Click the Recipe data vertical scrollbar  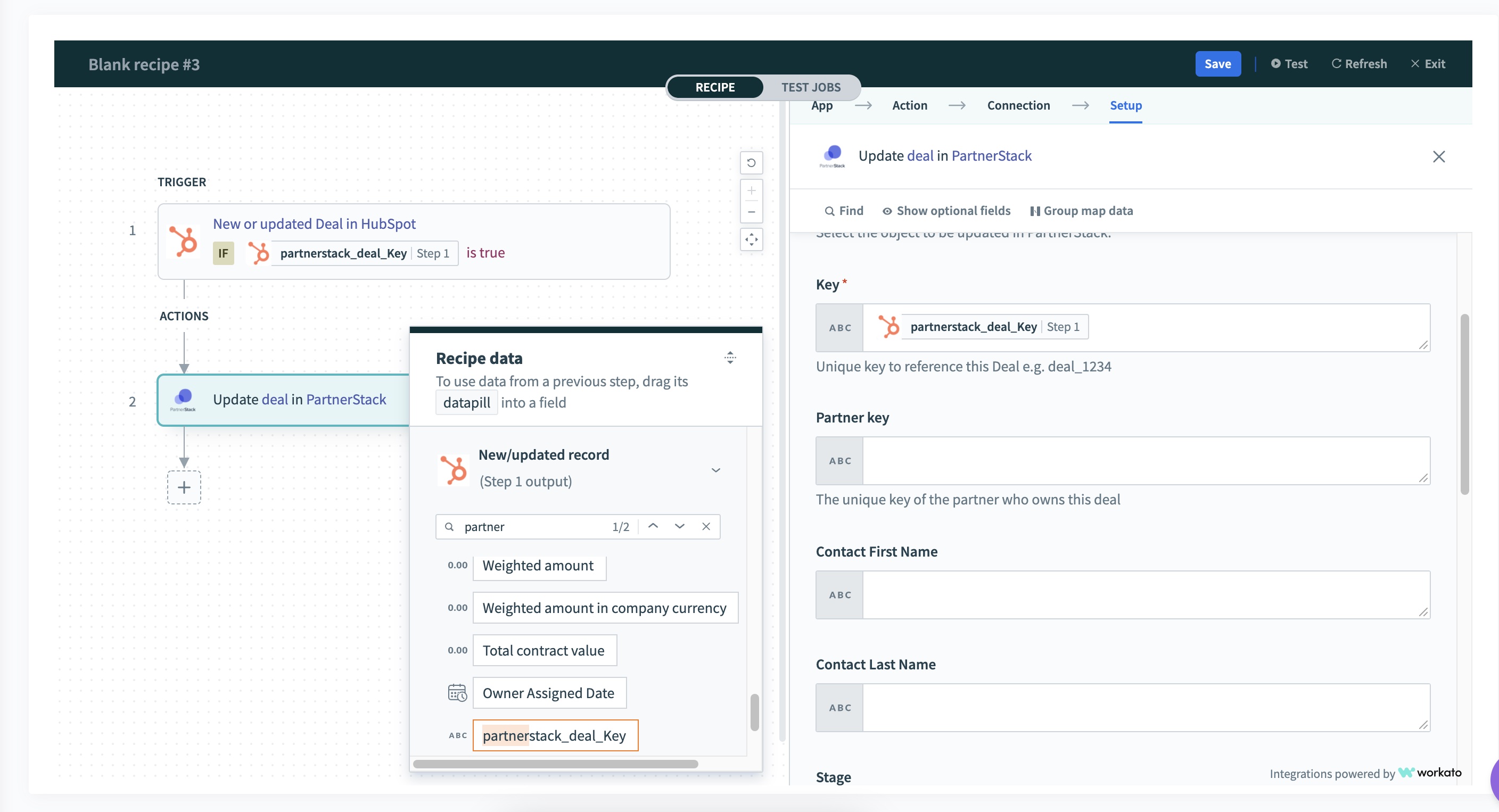coord(754,712)
